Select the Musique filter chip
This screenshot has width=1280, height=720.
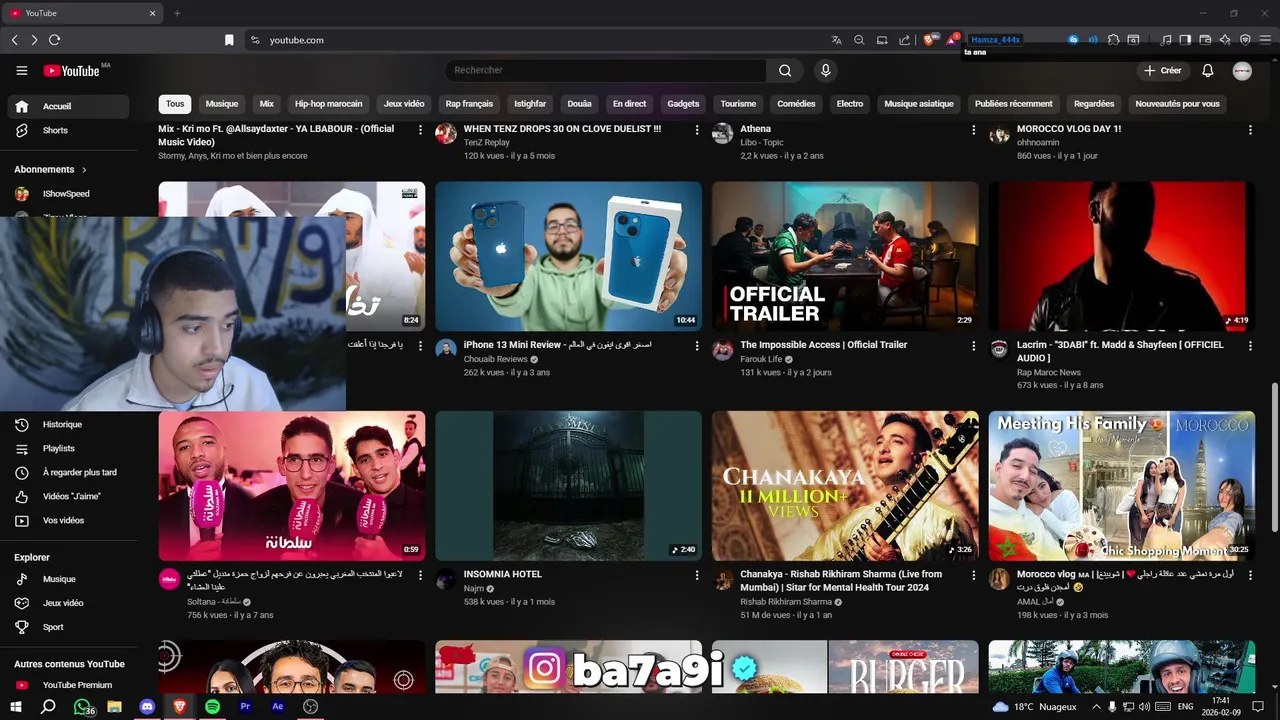[222, 104]
